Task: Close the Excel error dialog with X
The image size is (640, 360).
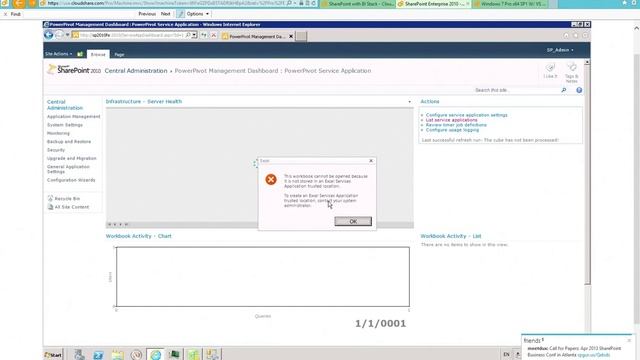Action: (371, 161)
